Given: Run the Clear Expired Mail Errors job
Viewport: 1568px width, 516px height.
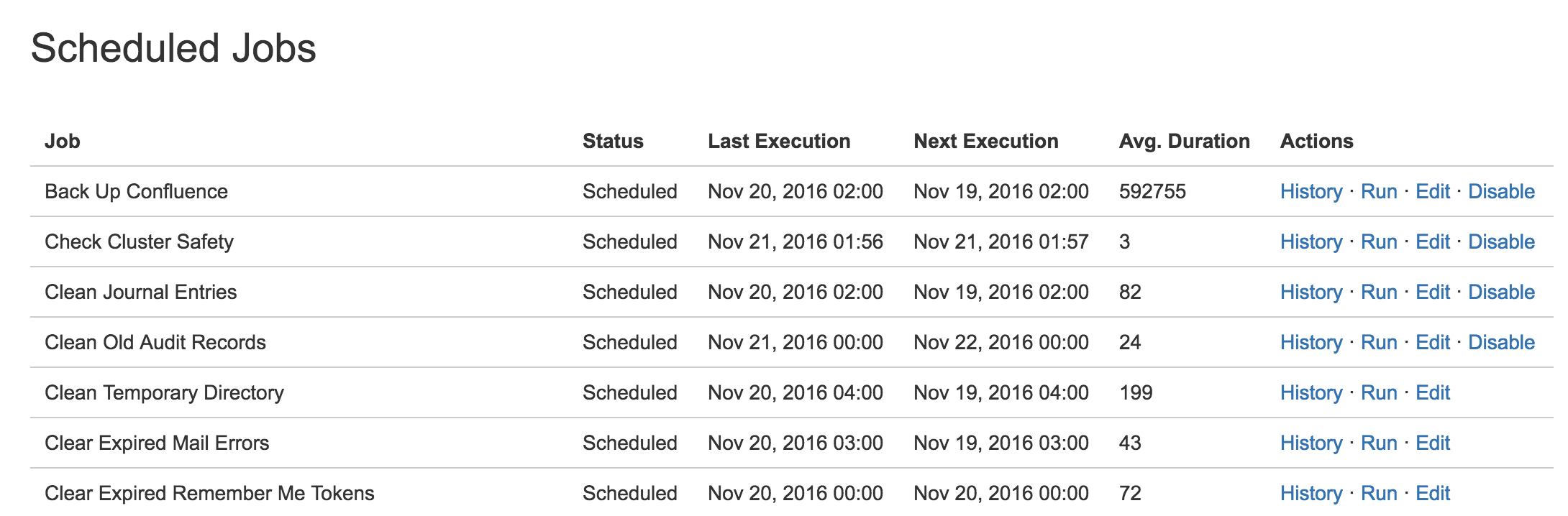Looking at the screenshot, I should pos(1379,443).
